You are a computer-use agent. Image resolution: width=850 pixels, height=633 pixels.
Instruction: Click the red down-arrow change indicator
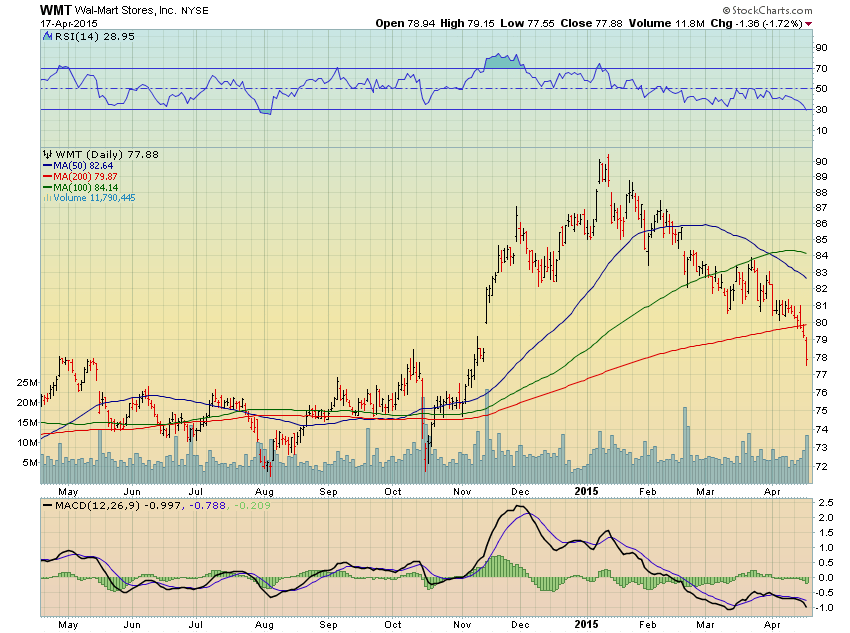(808, 24)
